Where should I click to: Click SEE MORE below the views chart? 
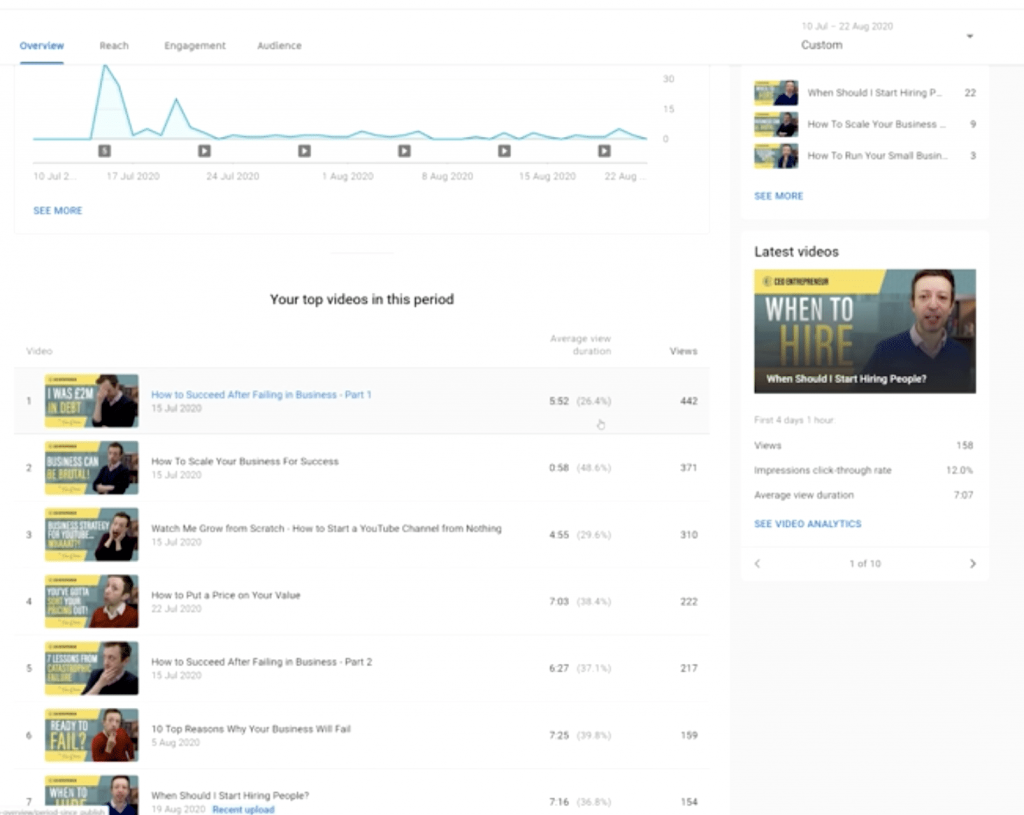coord(57,210)
